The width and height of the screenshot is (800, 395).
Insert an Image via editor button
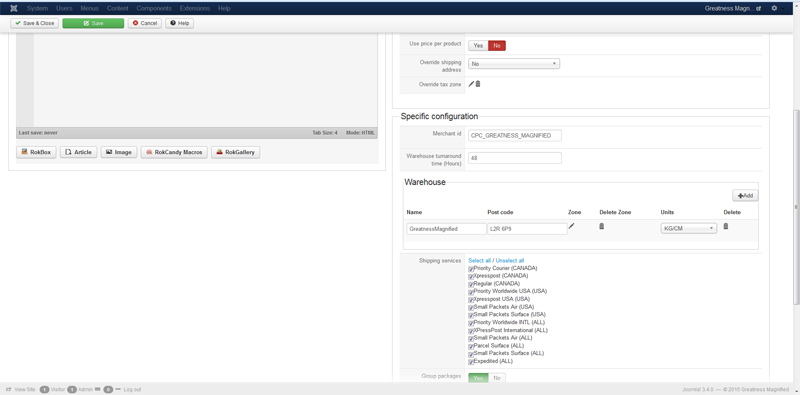tap(119, 152)
